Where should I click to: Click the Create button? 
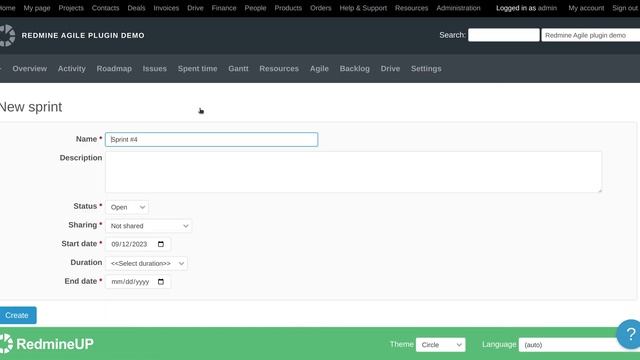pyautogui.click(x=17, y=315)
